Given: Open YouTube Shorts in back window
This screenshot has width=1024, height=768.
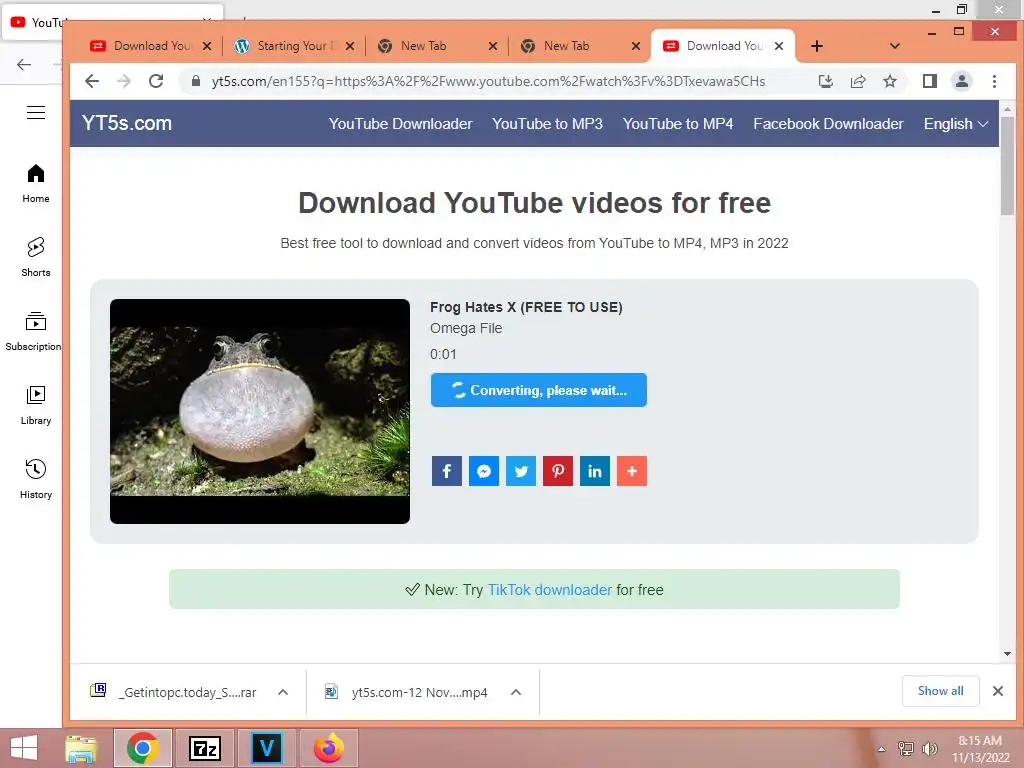Looking at the screenshot, I should [36, 257].
